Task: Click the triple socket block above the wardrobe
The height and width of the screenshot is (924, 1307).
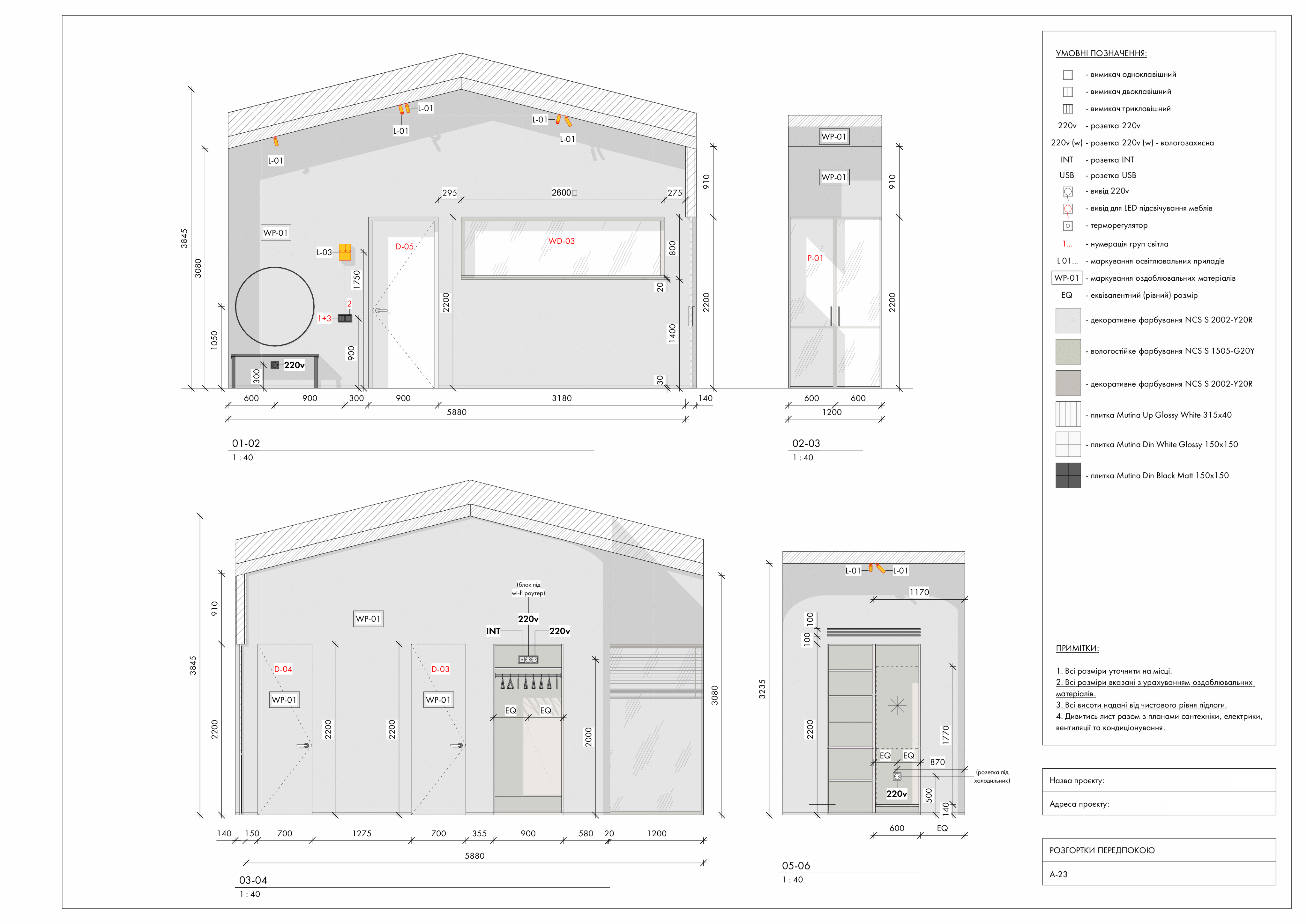Action: click(x=528, y=660)
